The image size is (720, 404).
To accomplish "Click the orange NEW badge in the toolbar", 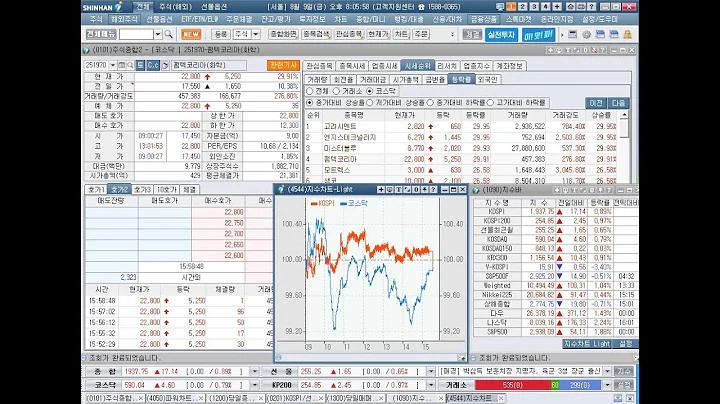I will (x=191, y=34).
